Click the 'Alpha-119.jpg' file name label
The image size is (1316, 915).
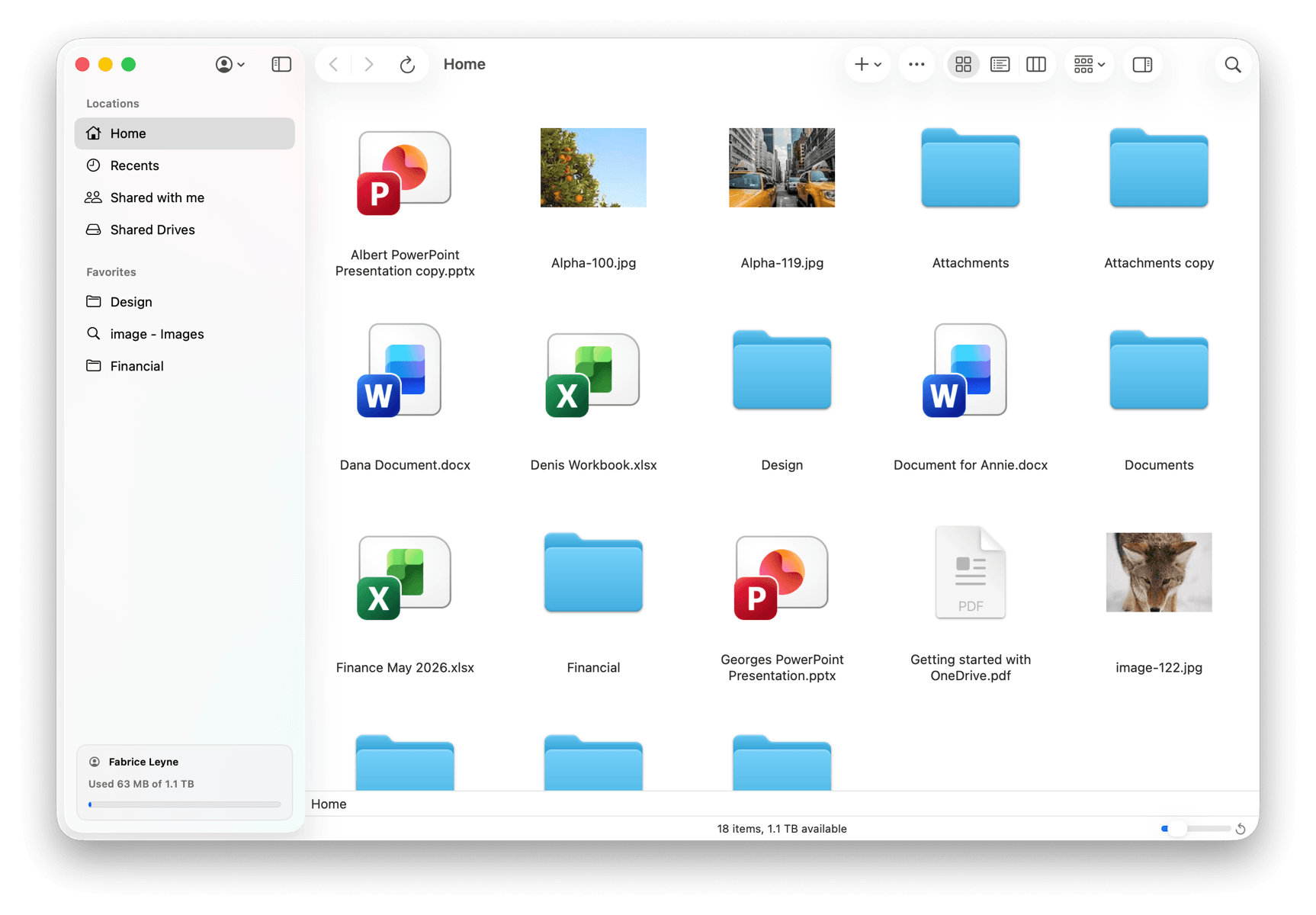[782, 263]
